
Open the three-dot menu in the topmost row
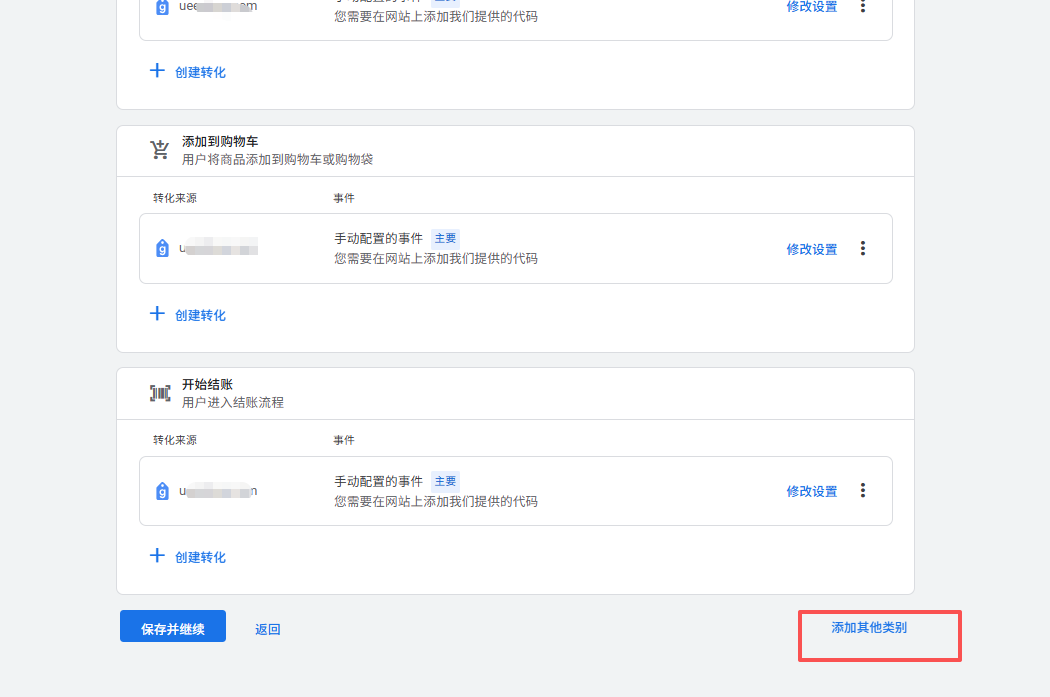click(863, 7)
